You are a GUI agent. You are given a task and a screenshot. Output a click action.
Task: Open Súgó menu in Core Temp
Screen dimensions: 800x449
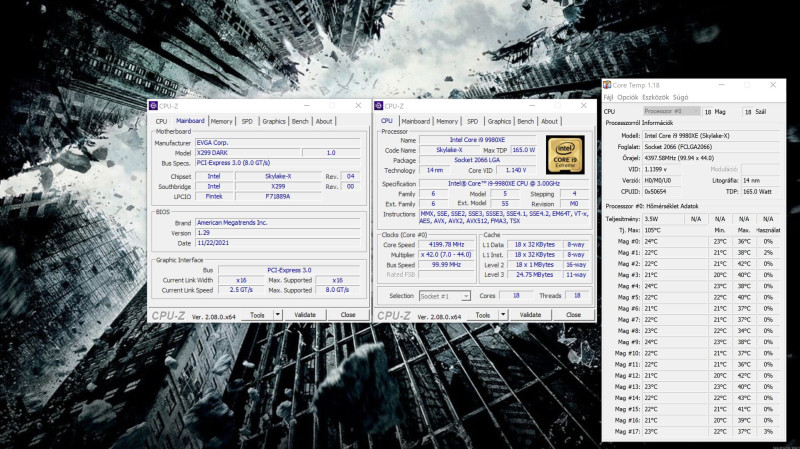681,97
